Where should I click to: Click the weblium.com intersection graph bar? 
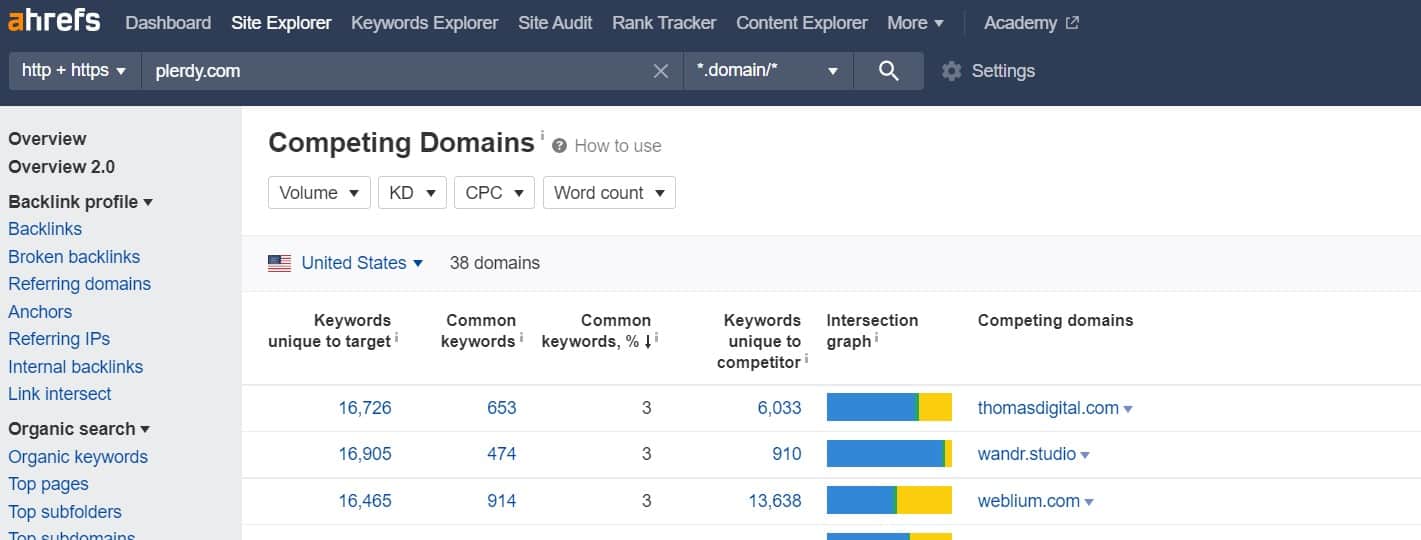[889, 501]
